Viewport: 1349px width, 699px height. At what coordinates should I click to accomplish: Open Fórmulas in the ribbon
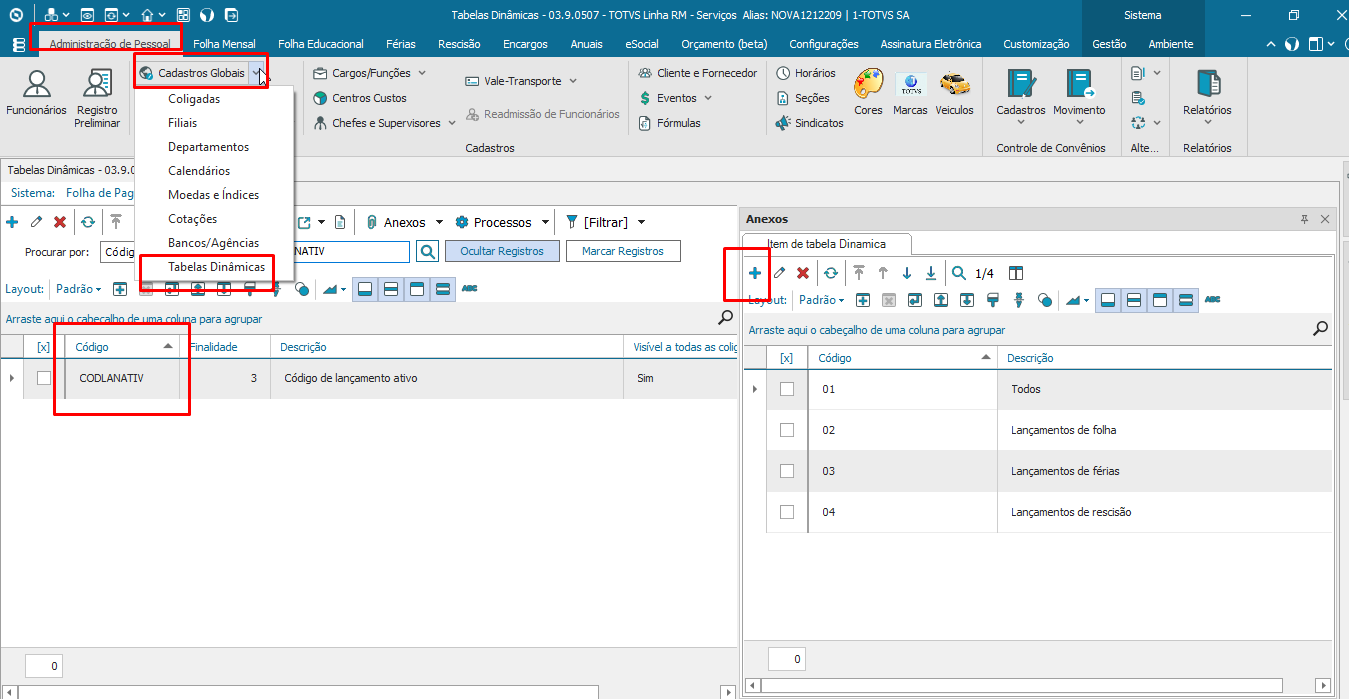pyautogui.click(x=669, y=123)
